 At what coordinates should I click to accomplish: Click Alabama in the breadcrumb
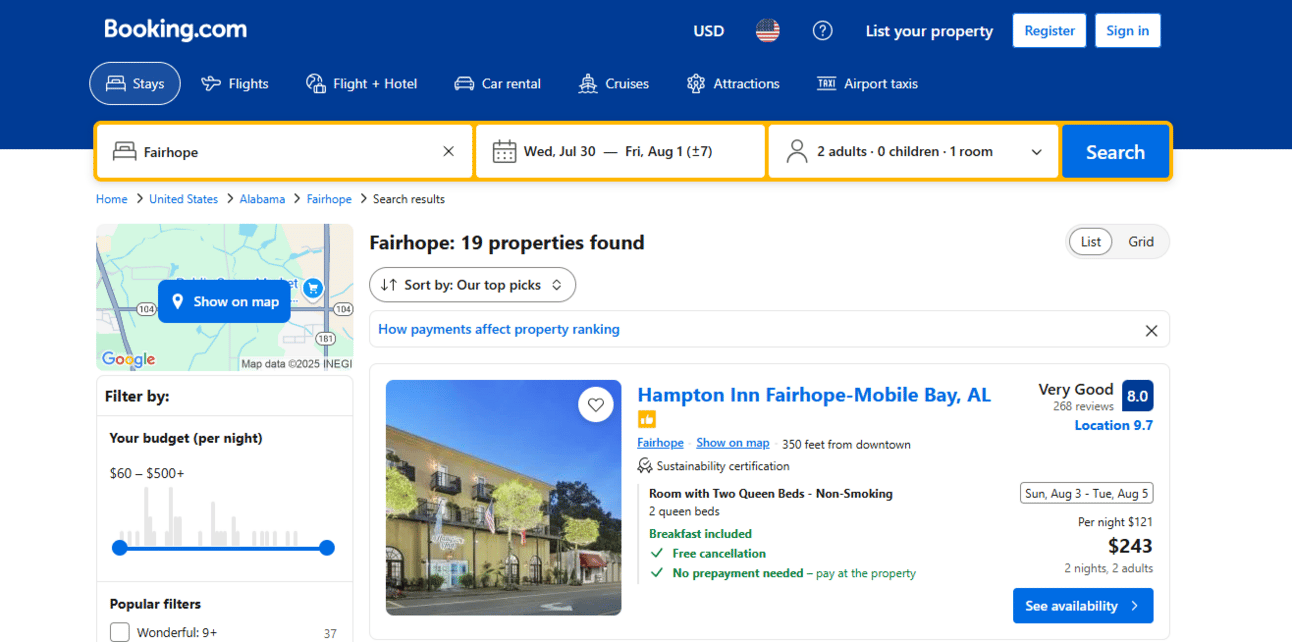(x=262, y=199)
